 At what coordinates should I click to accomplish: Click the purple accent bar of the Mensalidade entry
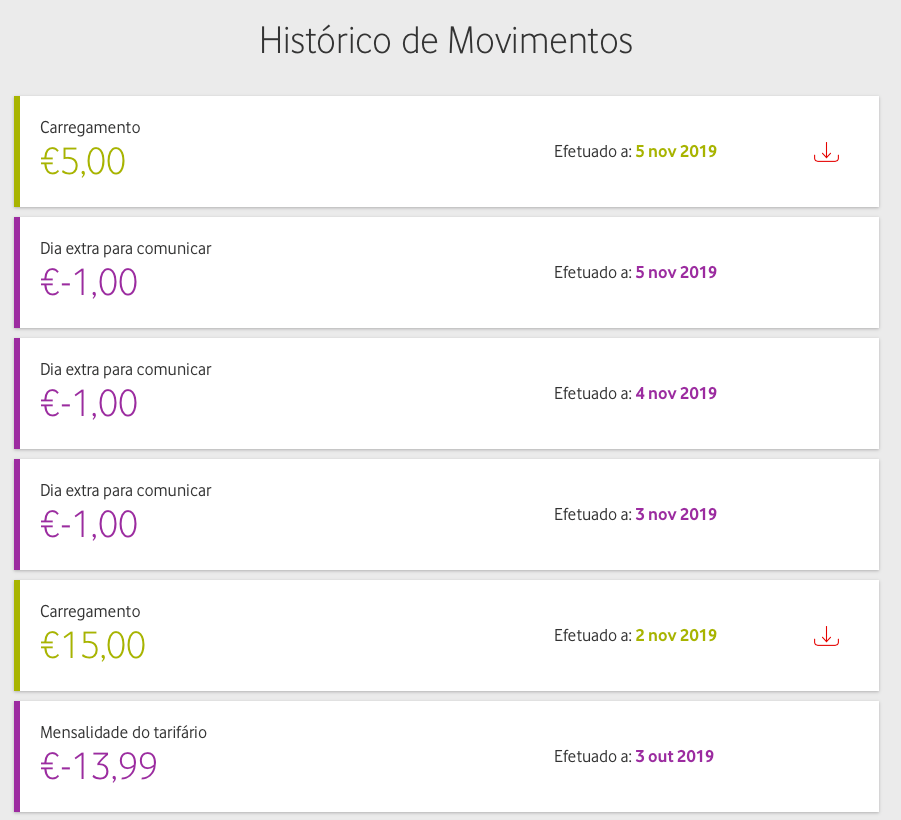click(x=16, y=756)
